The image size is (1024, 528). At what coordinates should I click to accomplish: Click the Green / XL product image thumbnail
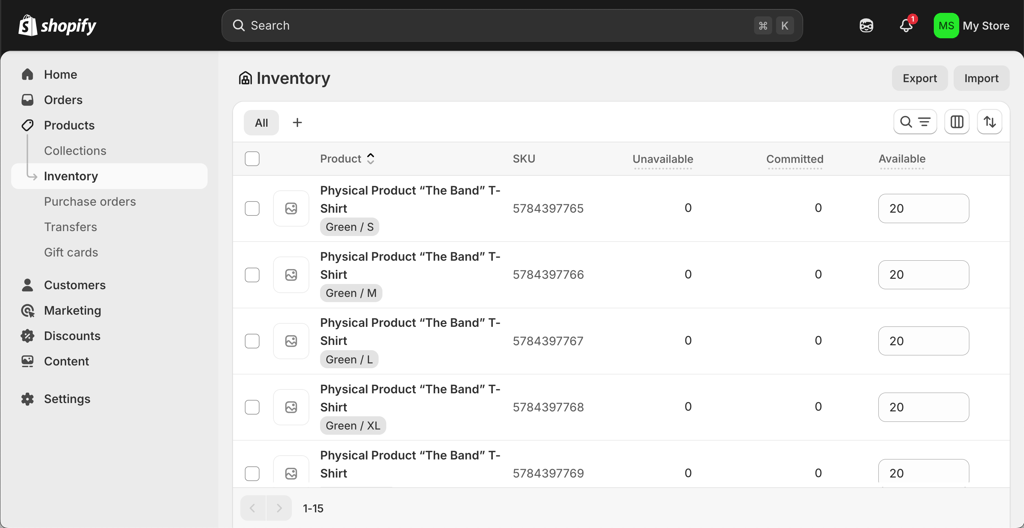[291, 407]
